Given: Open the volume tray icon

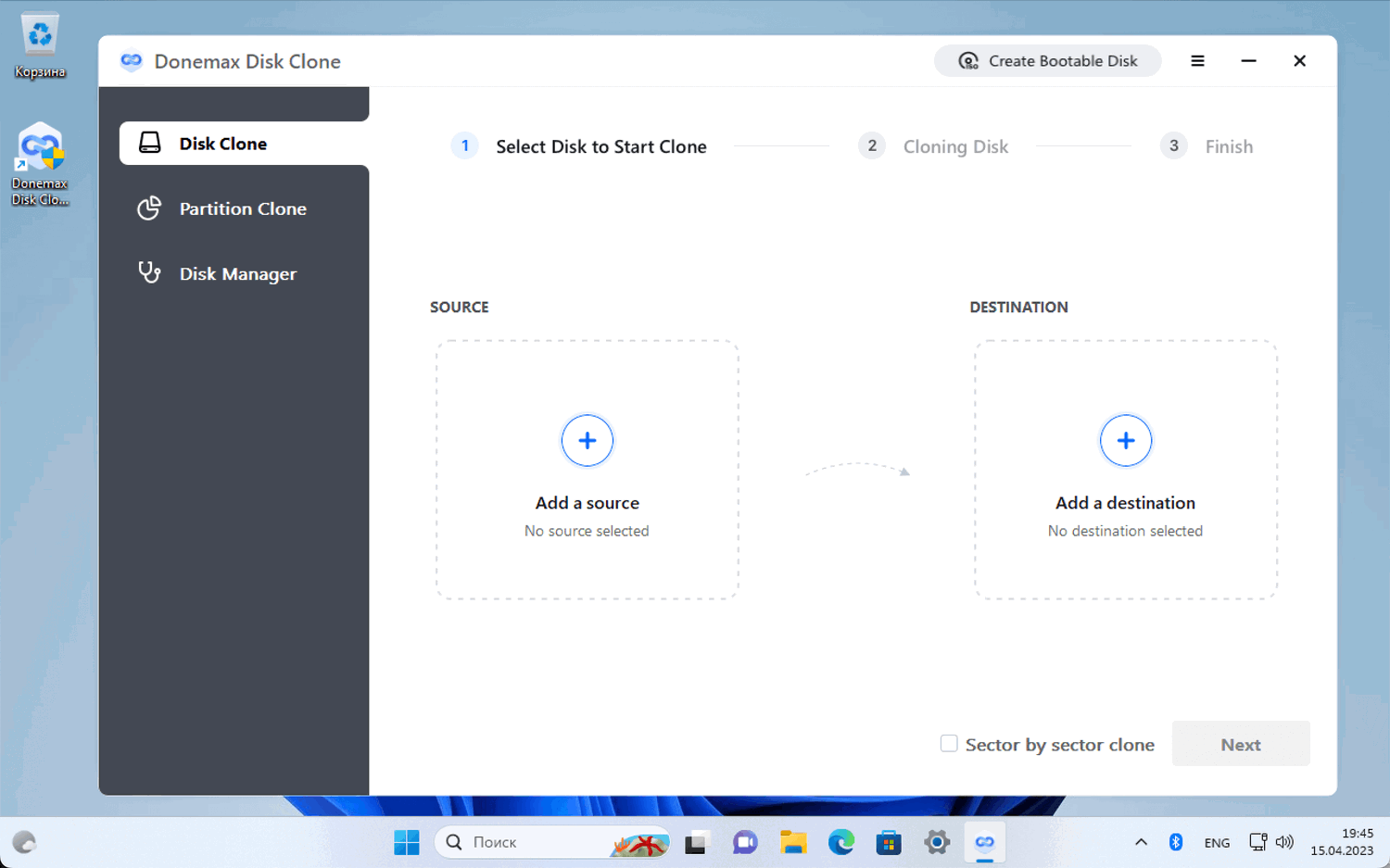Looking at the screenshot, I should pos(1284,842).
